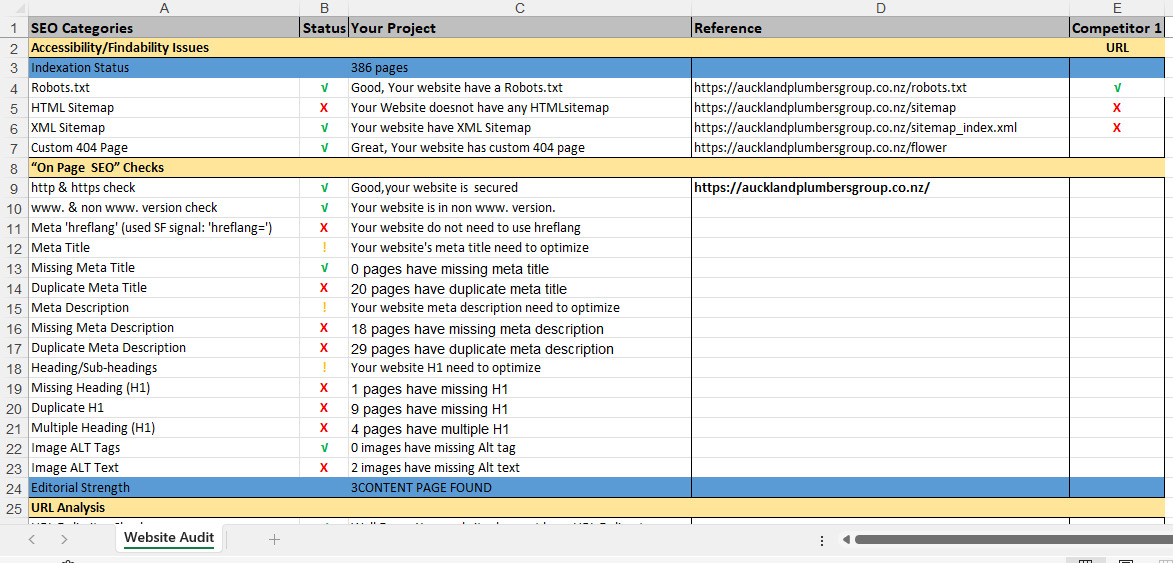Open the Website Audit sheet tab
The image size is (1173, 563).
[x=169, y=538]
